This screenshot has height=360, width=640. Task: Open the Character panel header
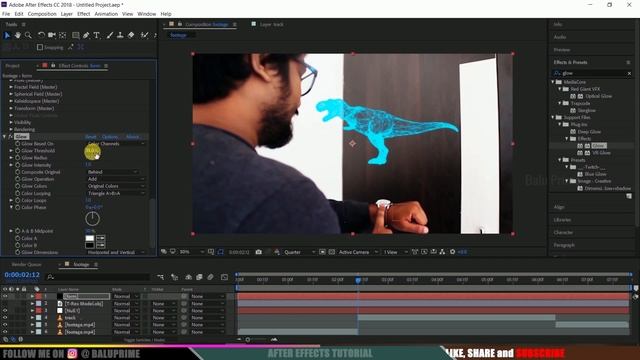(563, 232)
